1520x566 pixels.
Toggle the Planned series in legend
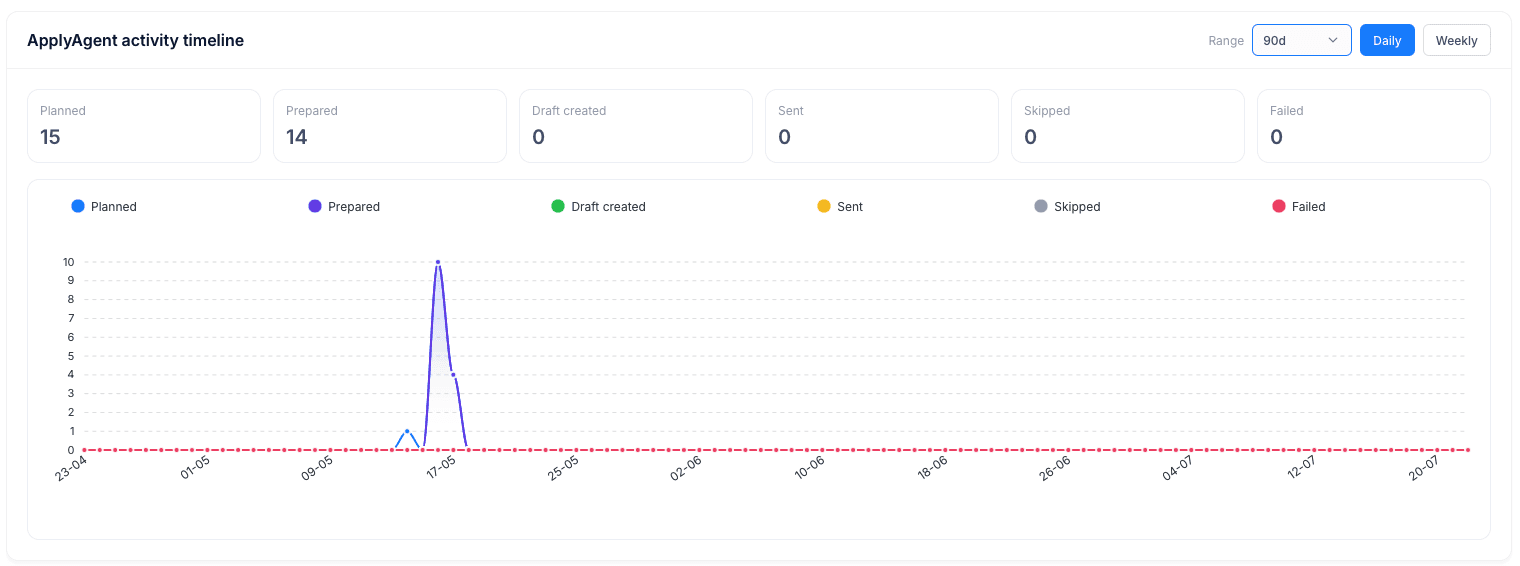point(104,206)
